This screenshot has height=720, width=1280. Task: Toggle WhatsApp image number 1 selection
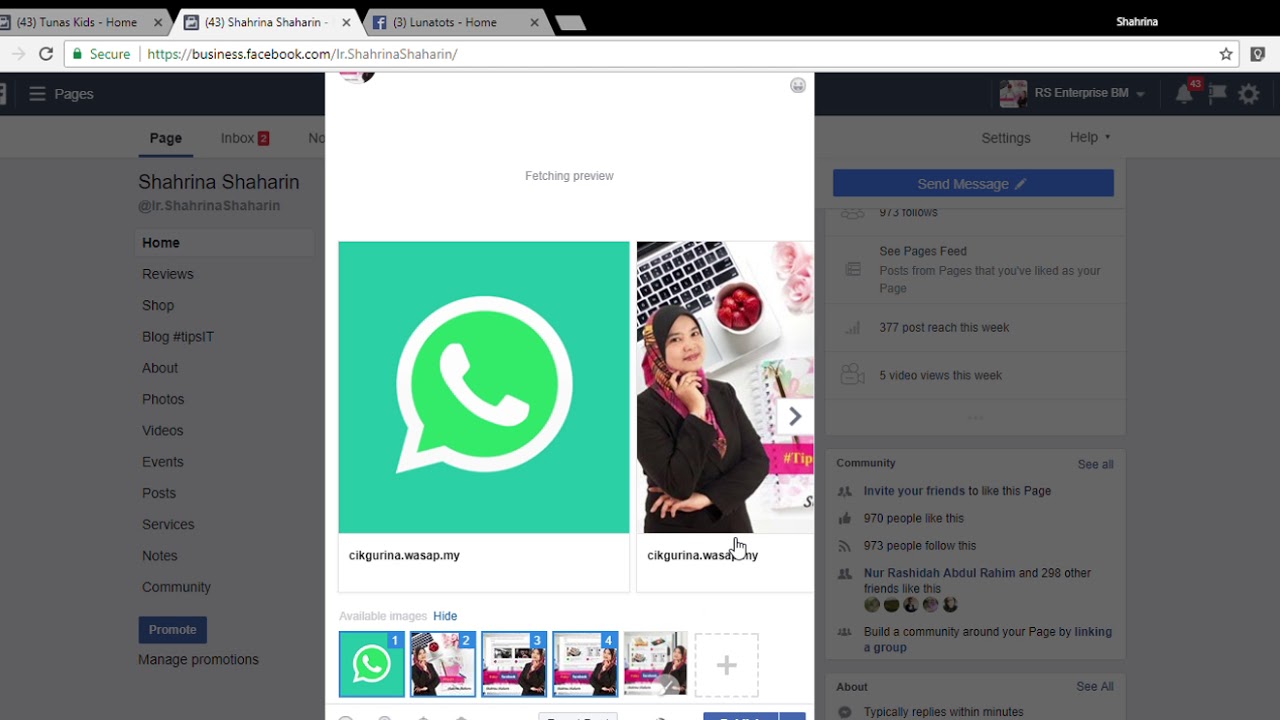point(372,664)
